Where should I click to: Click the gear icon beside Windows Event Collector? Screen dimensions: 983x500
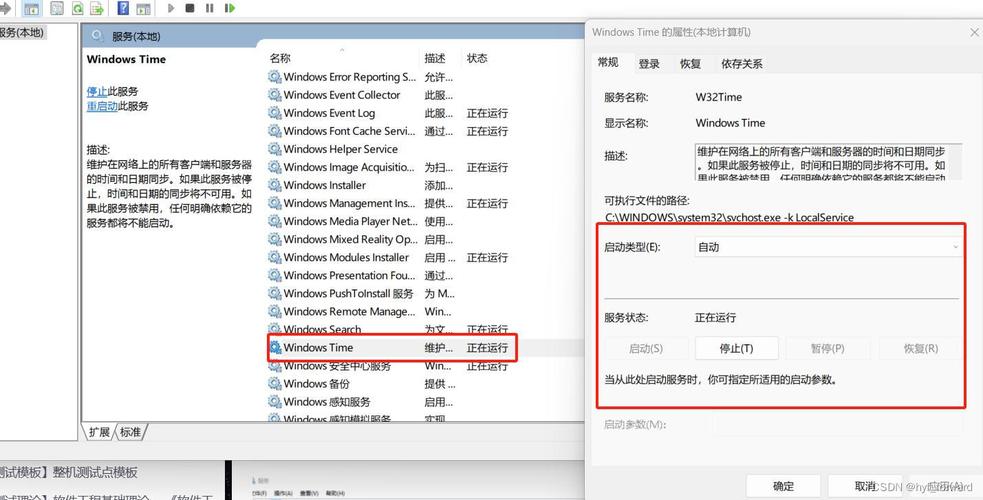[275, 95]
